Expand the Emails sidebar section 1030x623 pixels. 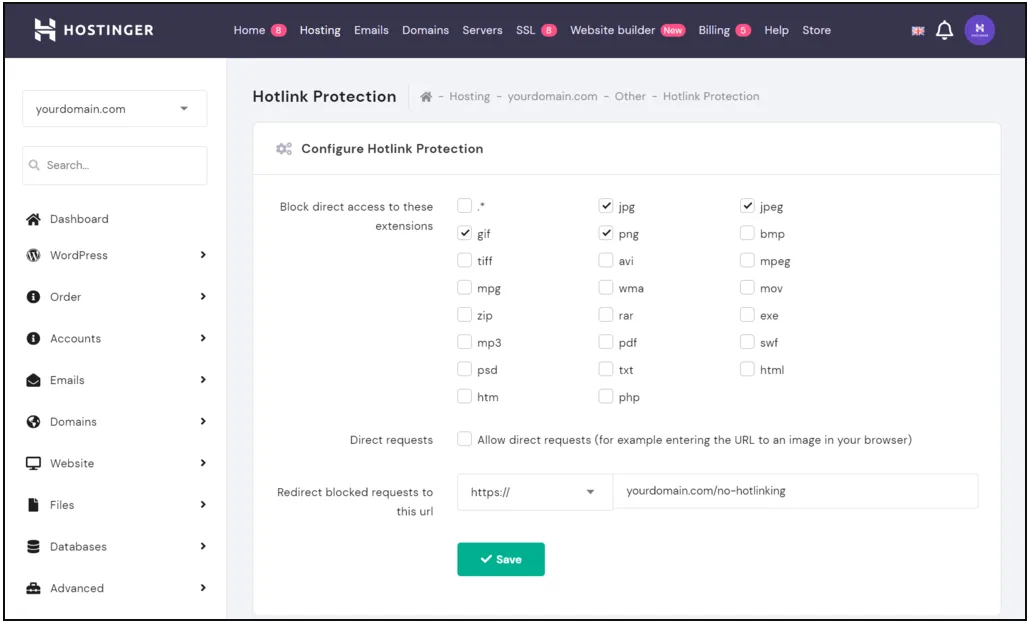(x=203, y=380)
